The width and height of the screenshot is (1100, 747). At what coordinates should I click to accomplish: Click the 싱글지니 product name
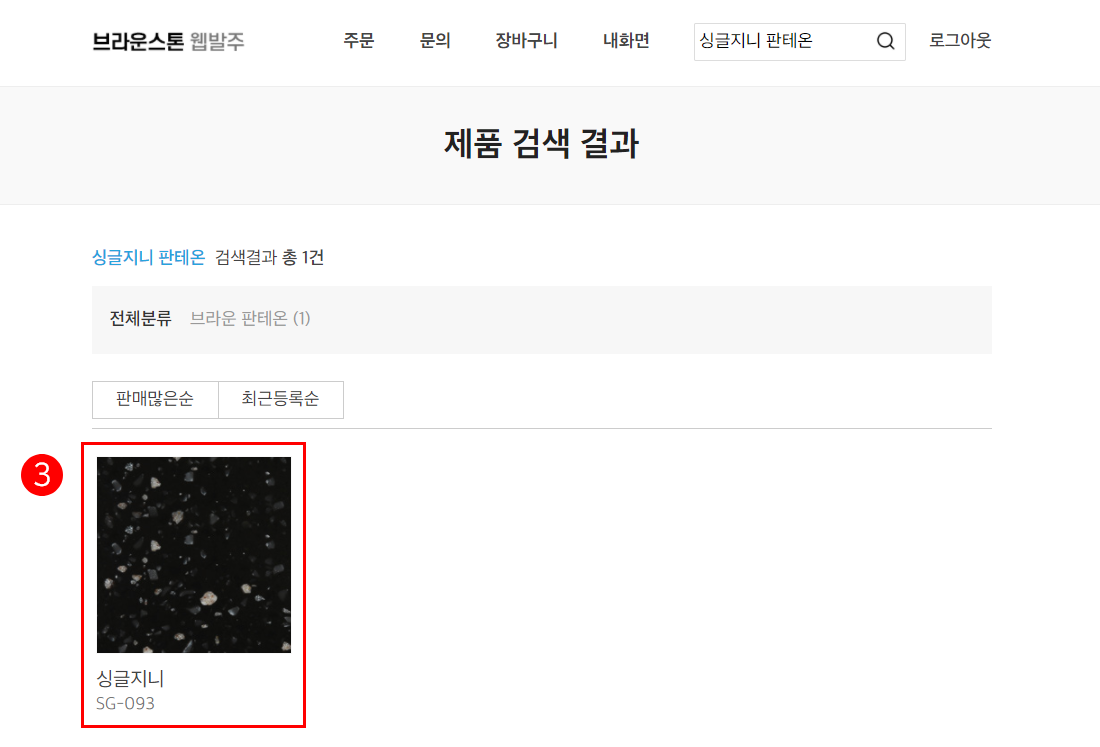(130, 678)
